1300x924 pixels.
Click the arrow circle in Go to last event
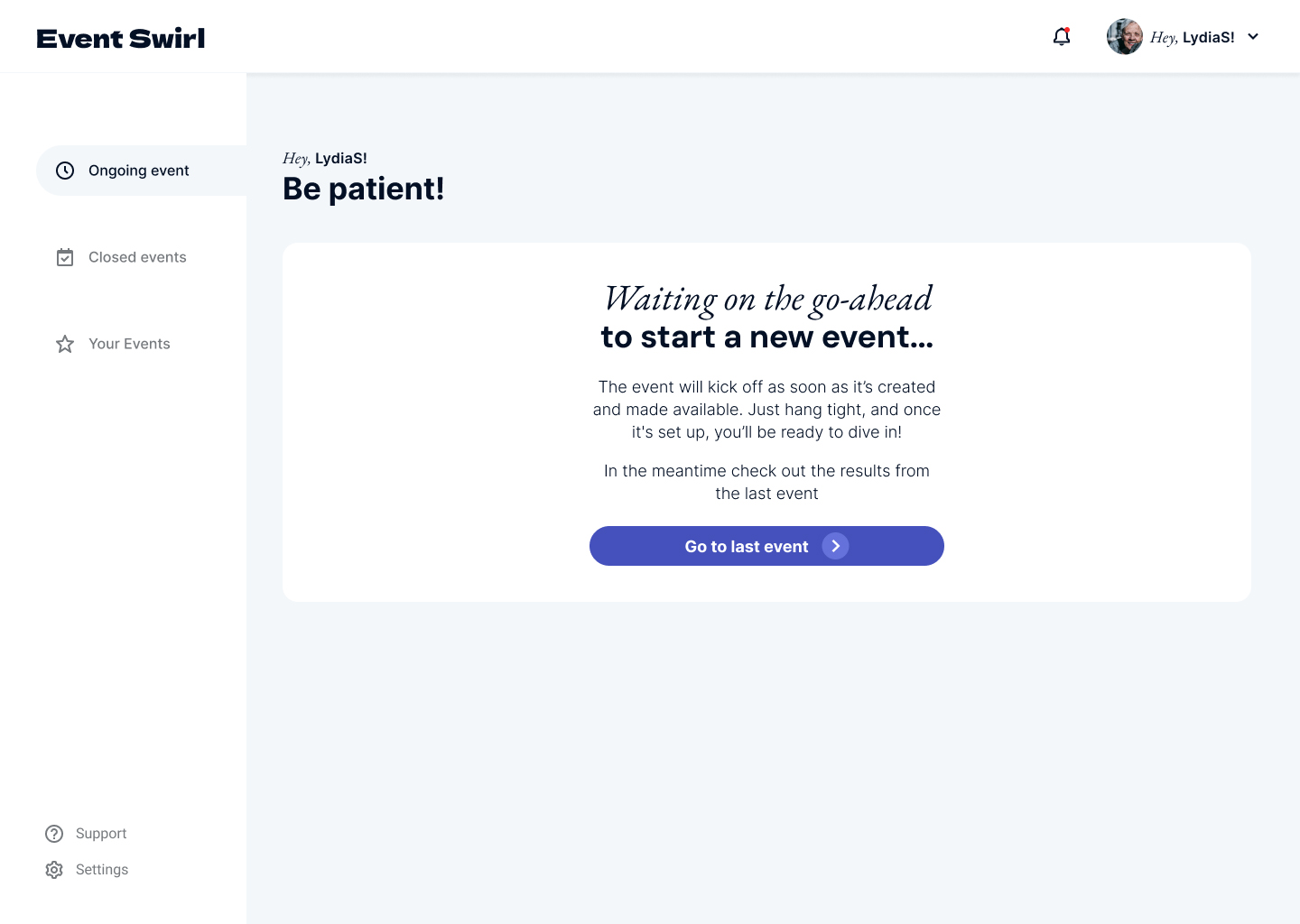tap(835, 546)
